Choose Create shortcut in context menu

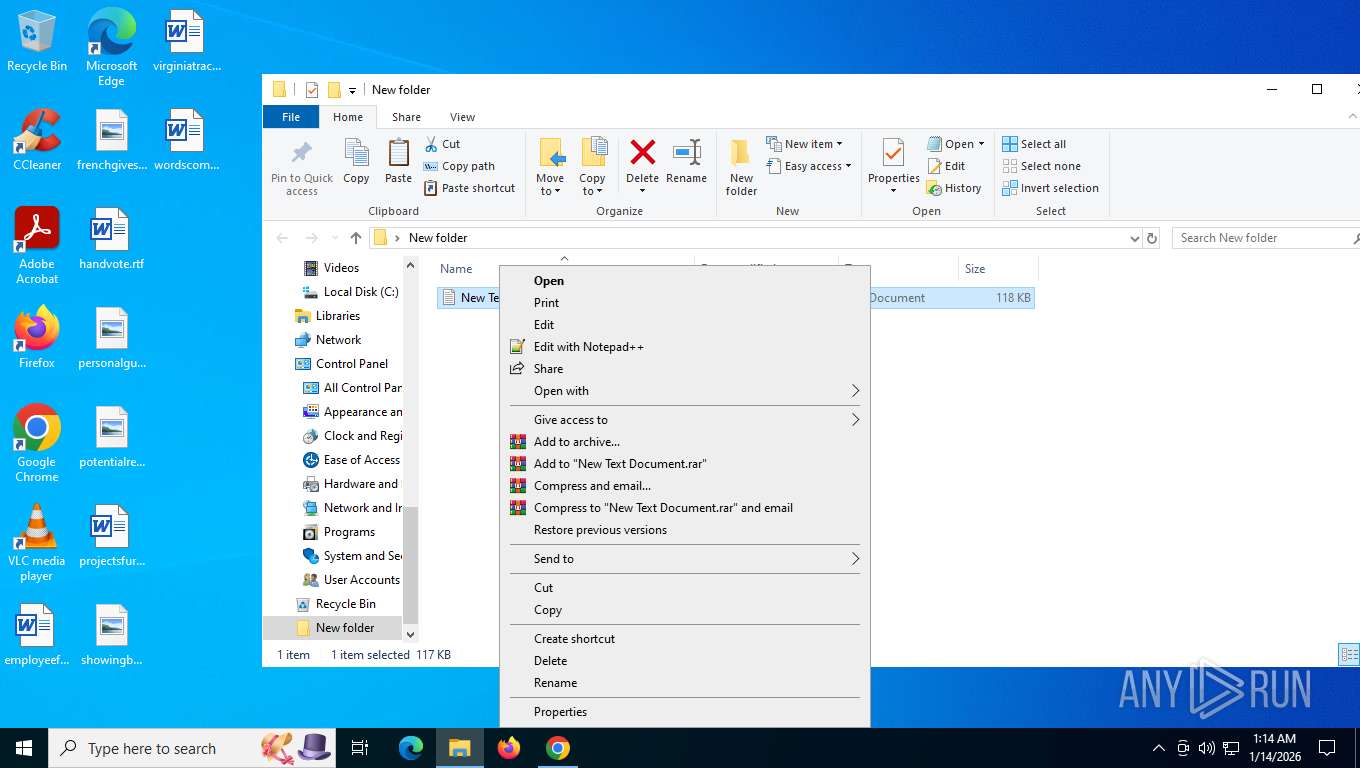click(684, 639)
